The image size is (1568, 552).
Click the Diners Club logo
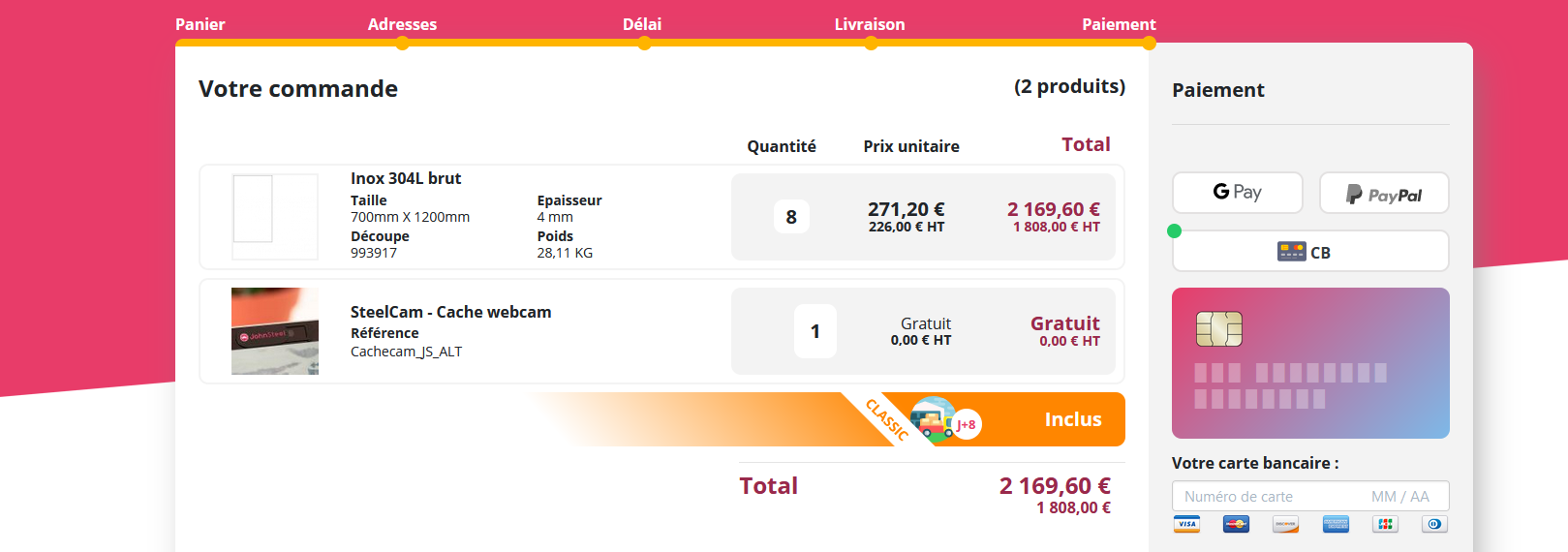(x=1434, y=524)
